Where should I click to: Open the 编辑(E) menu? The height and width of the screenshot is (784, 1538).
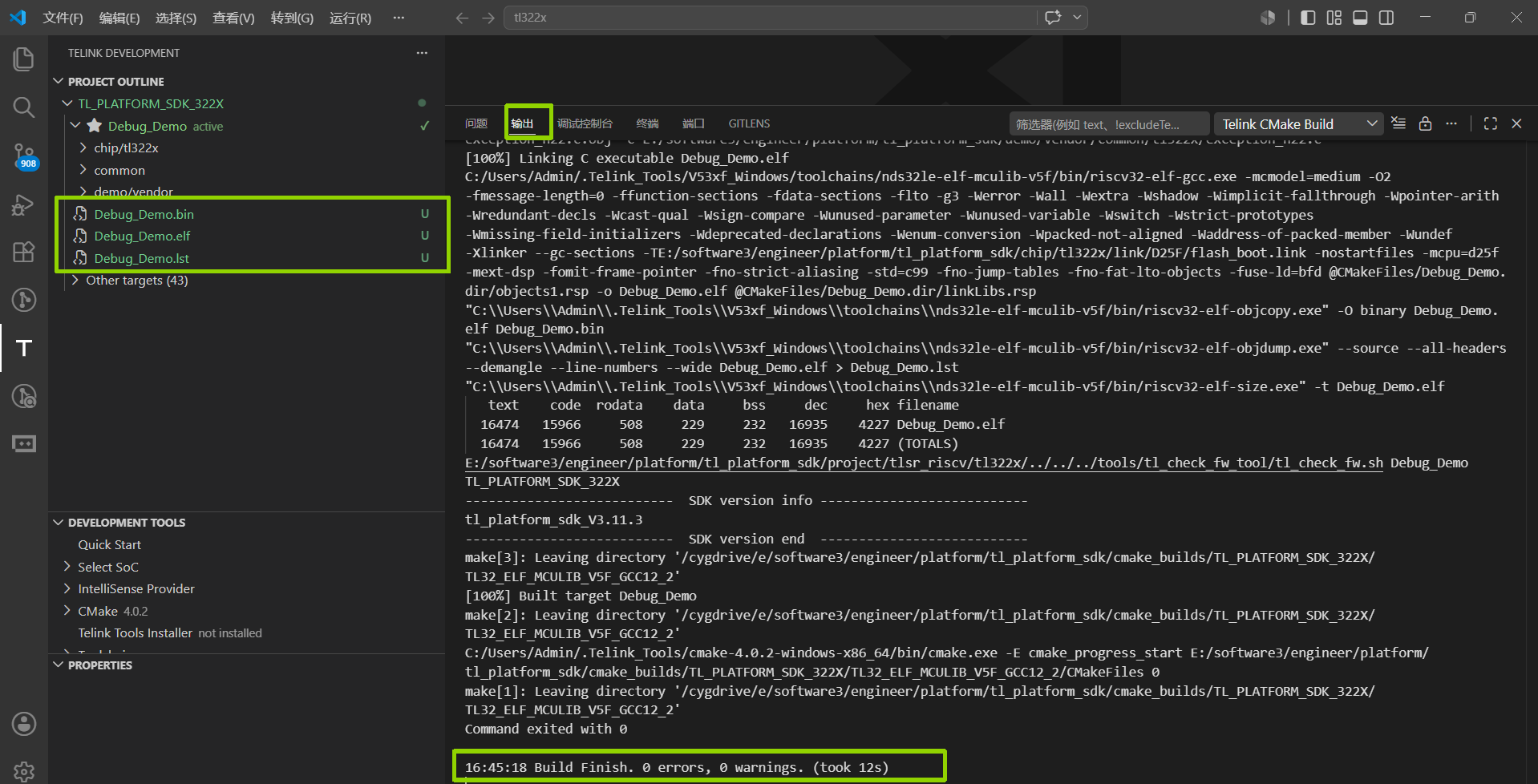(x=119, y=18)
